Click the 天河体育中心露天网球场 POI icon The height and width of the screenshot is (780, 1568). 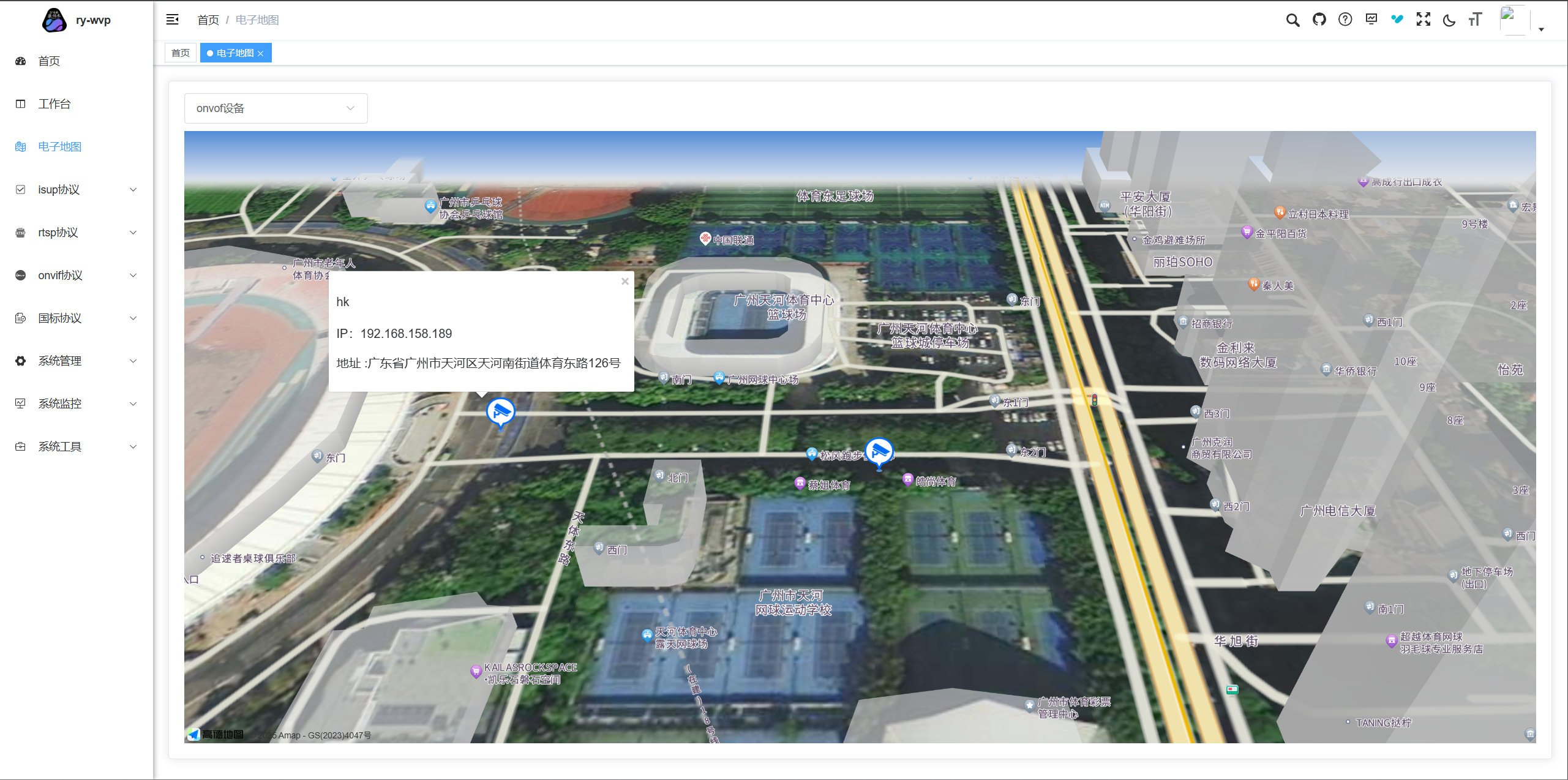647,635
